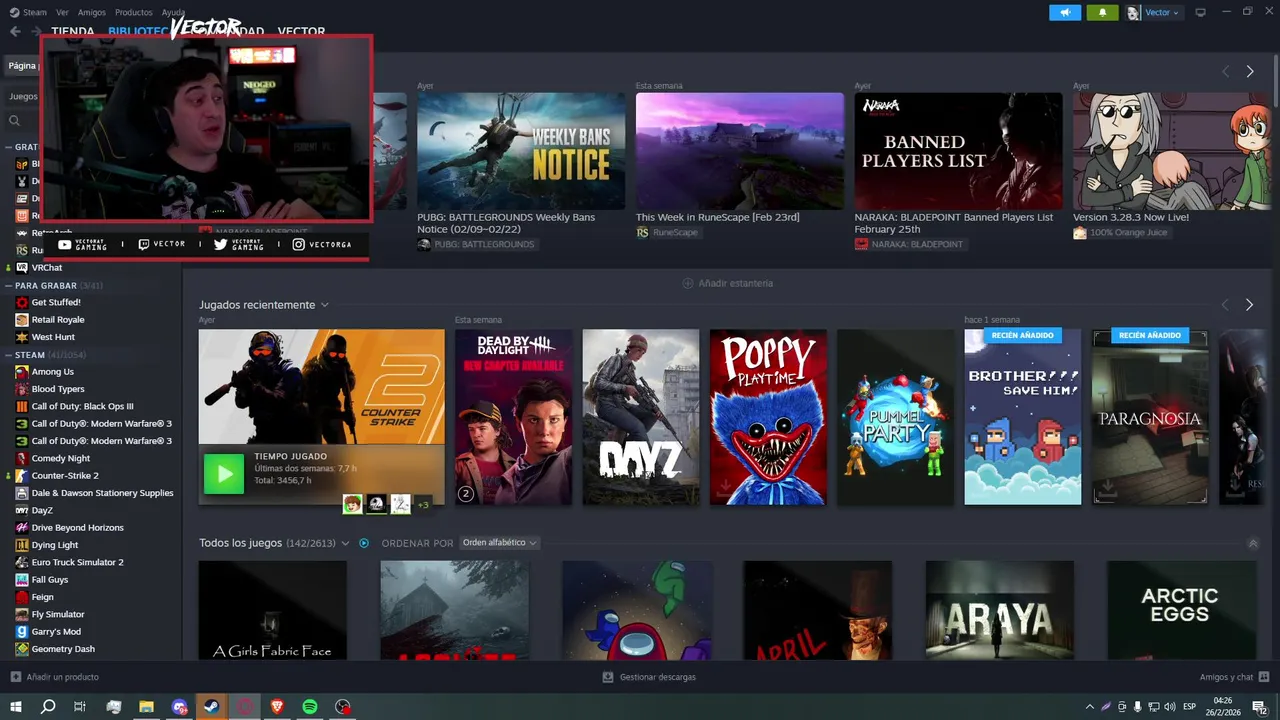Click the Geometry Dash sidebar icon

point(22,649)
